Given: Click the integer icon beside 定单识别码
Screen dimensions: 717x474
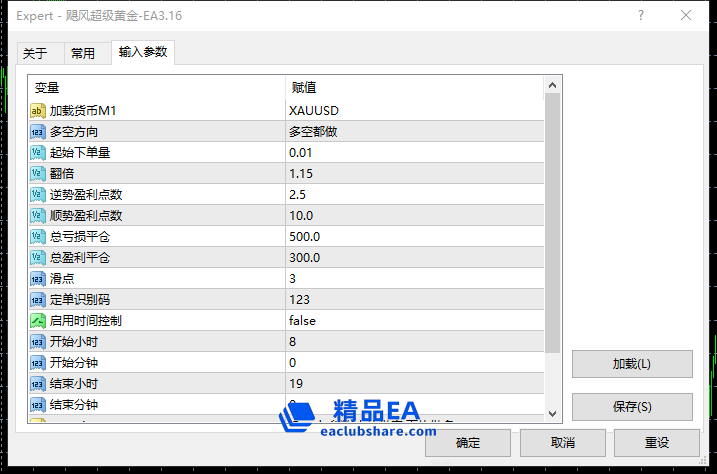Looking at the screenshot, I should point(37,300).
